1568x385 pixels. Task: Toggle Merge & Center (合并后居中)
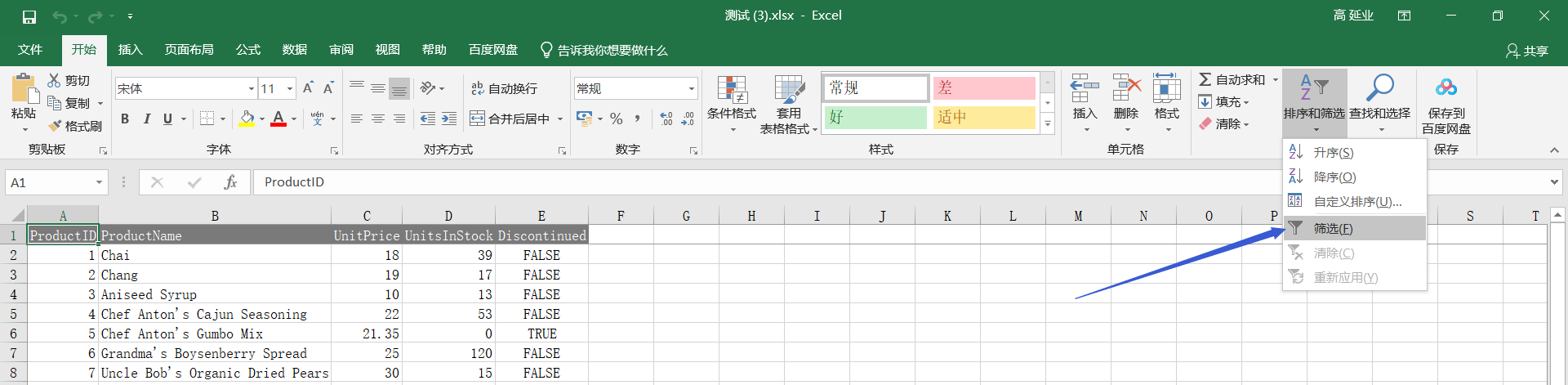click(x=510, y=119)
